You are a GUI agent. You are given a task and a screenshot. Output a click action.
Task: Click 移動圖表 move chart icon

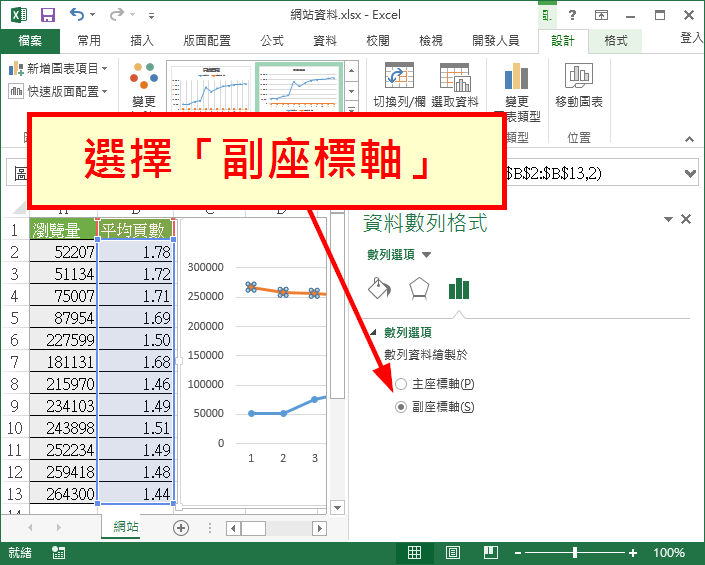point(579,75)
